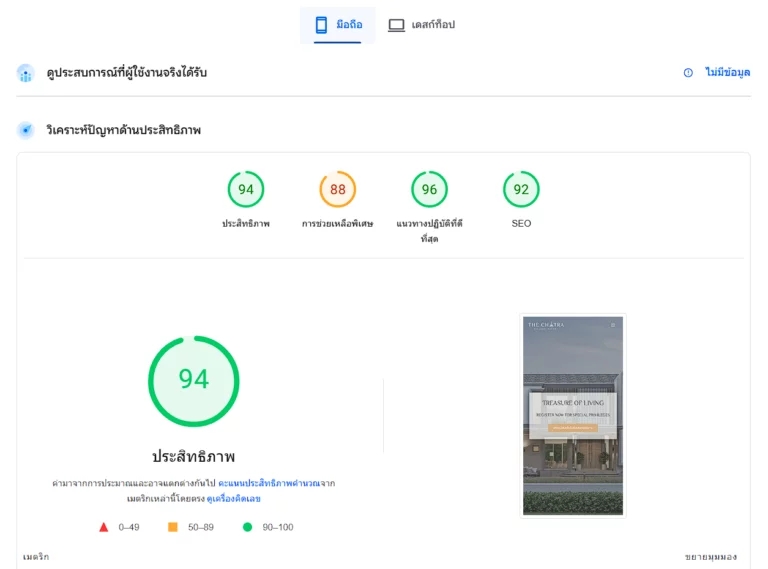
Task: Click the performance diagnose gauge icon
Action: (25, 130)
